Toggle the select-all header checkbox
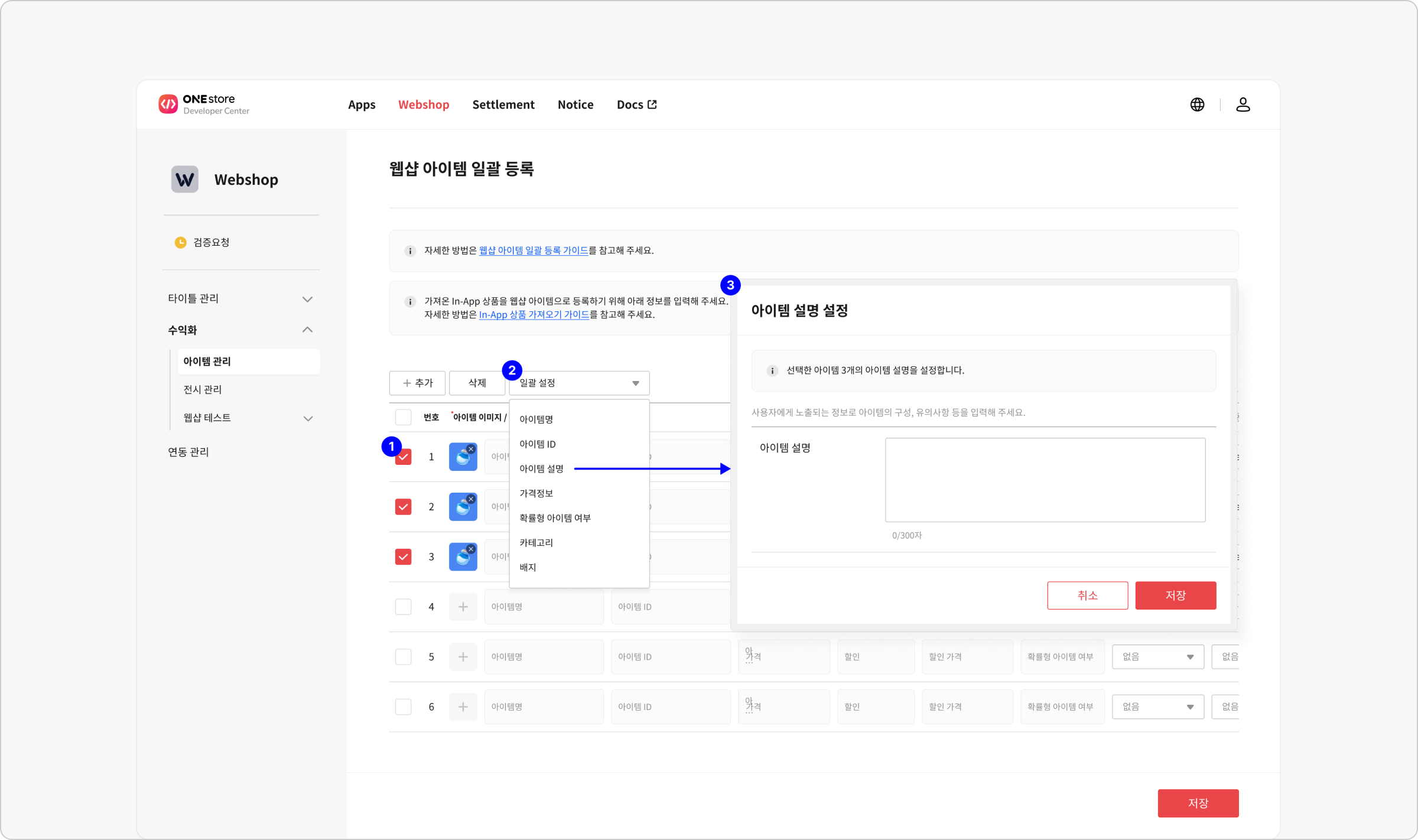The width and height of the screenshot is (1418, 840). 403,417
